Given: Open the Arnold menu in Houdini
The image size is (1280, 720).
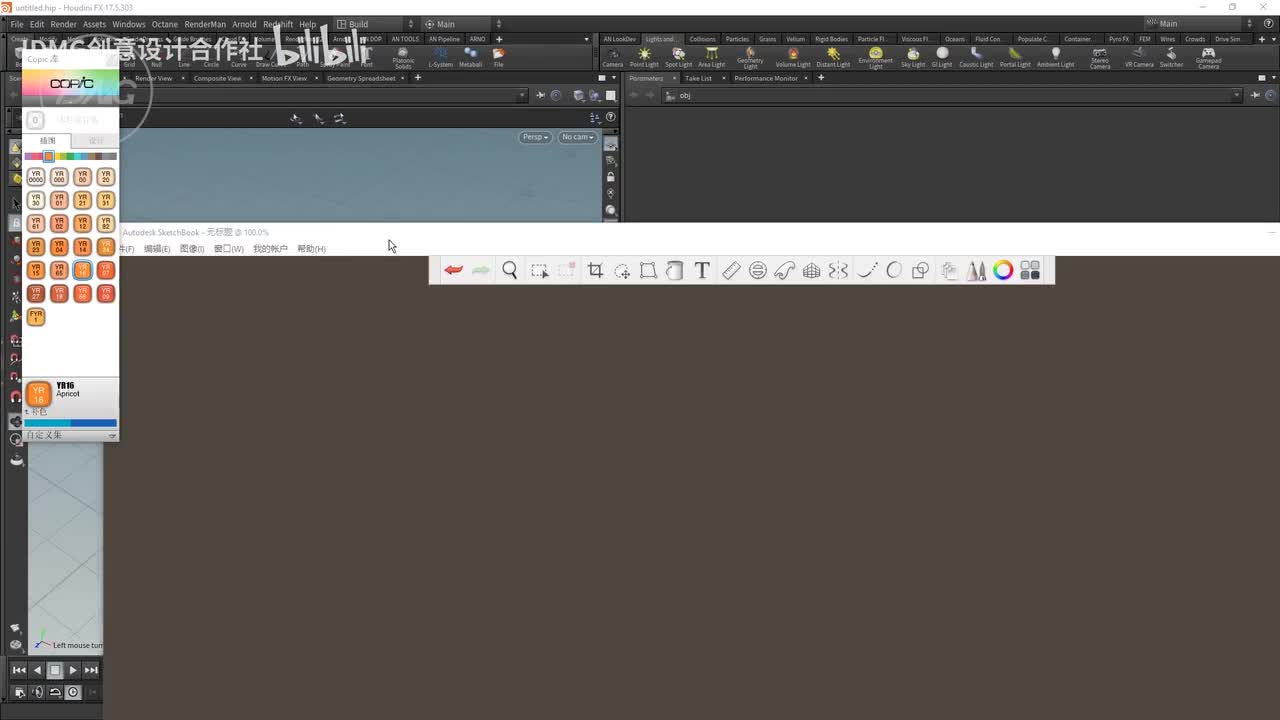Looking at the screenshot, I should (x=244, y=24).
